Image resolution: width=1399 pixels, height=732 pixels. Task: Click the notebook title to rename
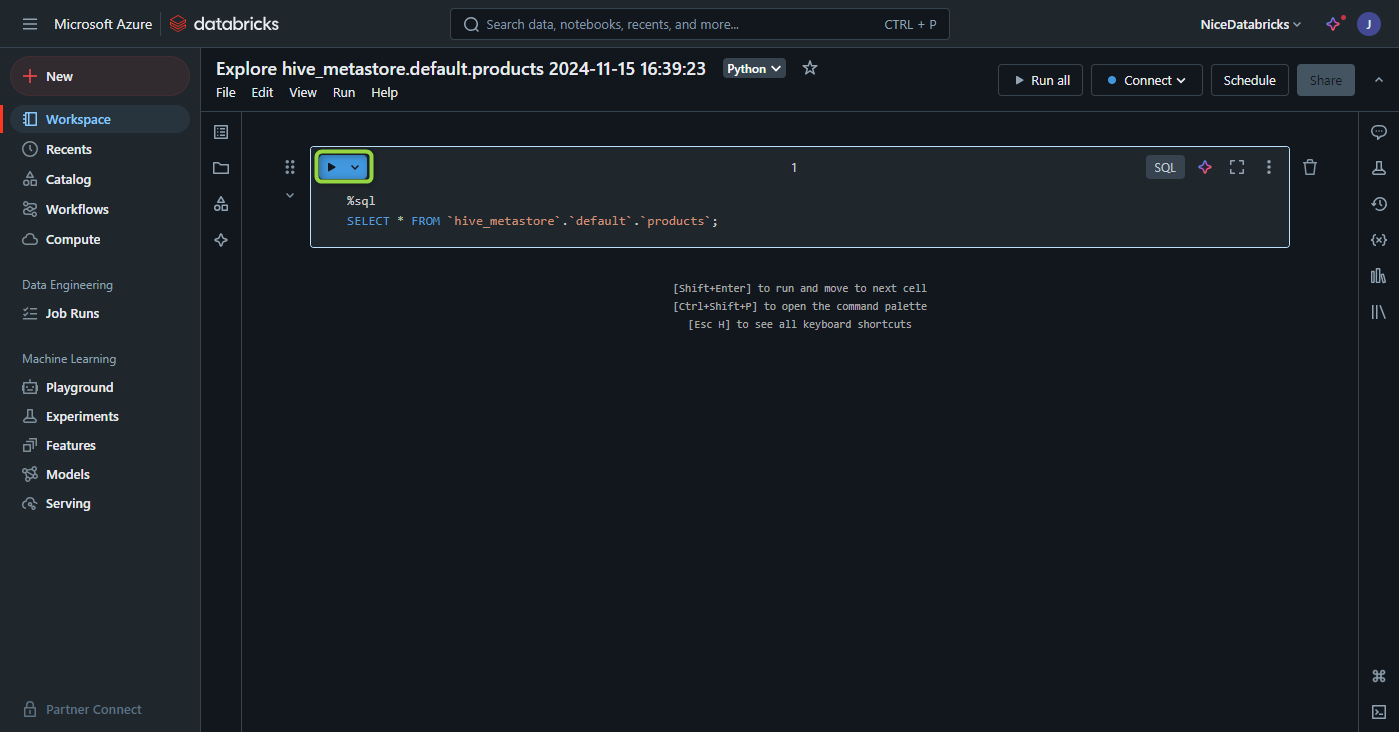point(461,68)
